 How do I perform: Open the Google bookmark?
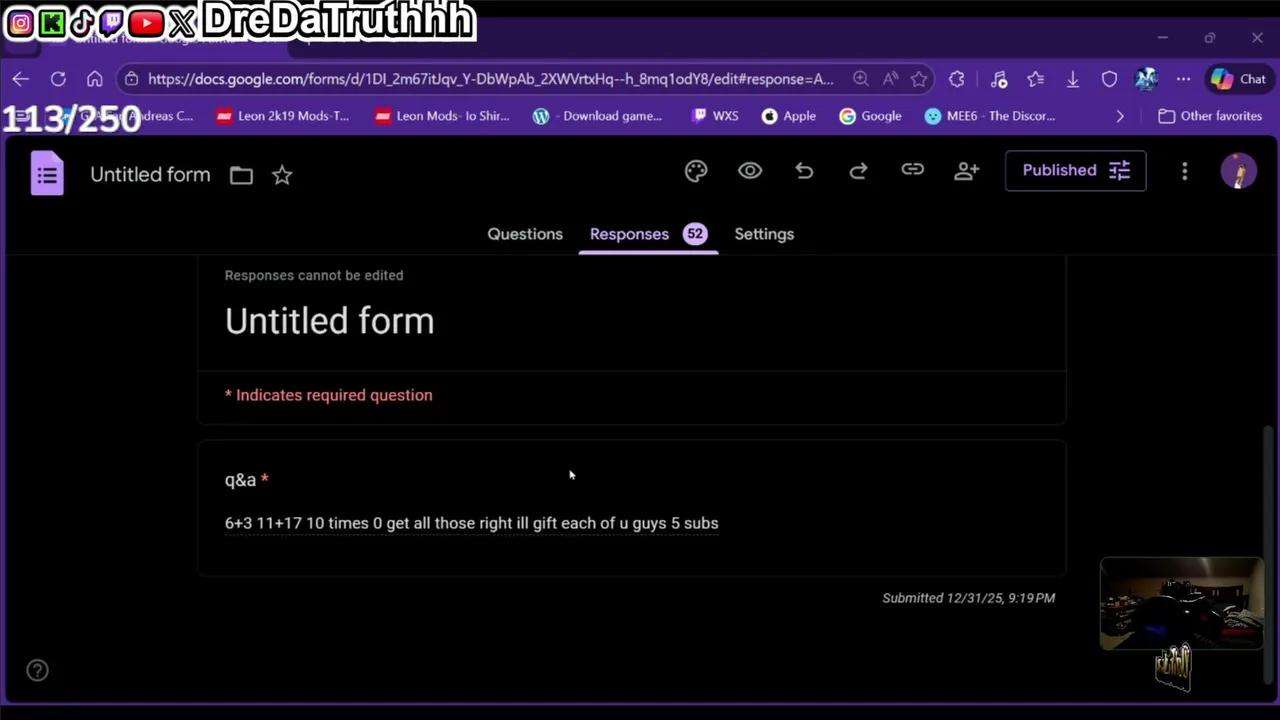[870, 116]
